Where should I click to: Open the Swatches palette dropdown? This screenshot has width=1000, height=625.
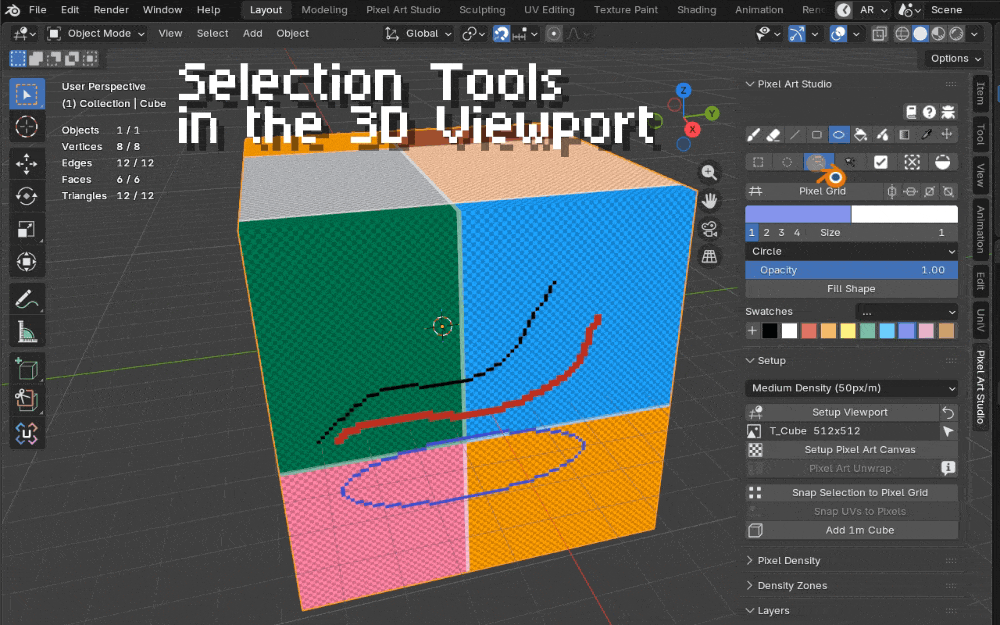coord(906,312)
